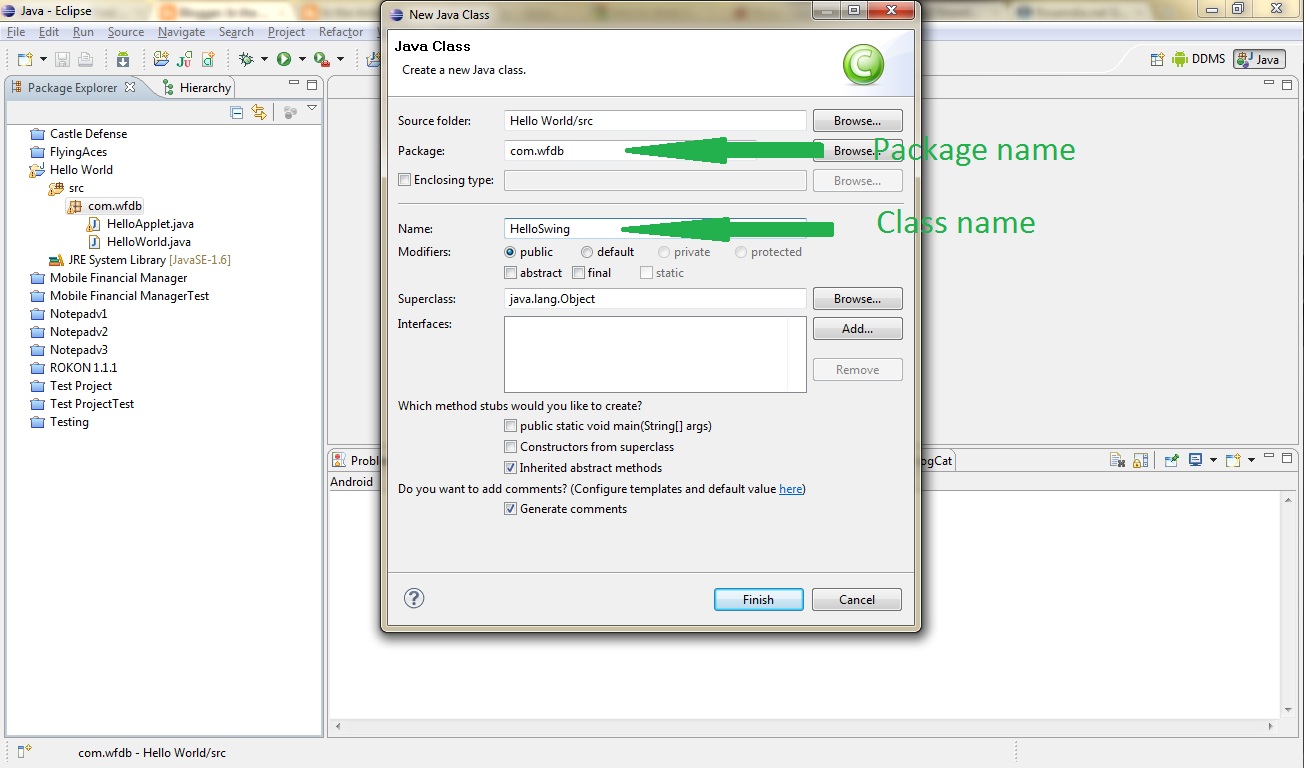Open the Source menu
This screenshot has height=768, width=1304.
pyautogui.click(x=126, y=32)
